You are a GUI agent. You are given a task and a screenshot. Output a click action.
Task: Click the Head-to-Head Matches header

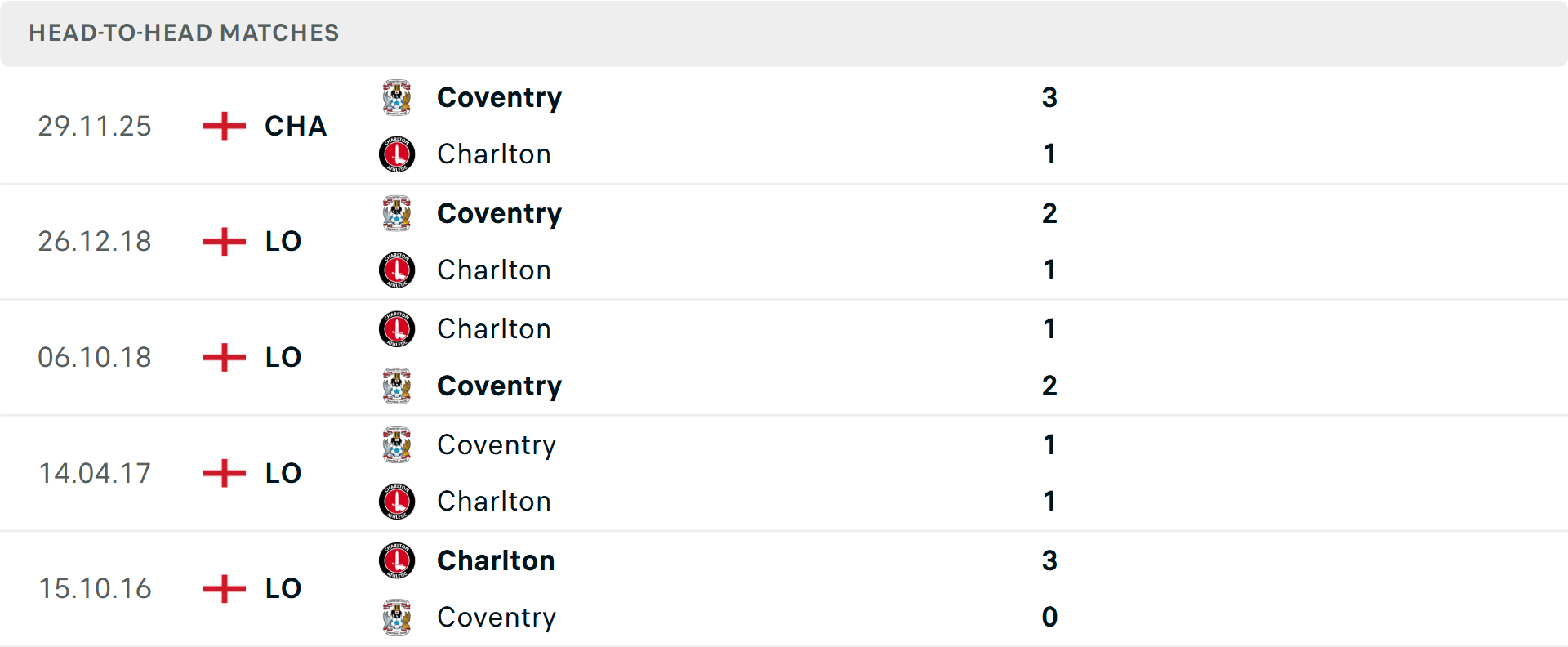click(x=184, y=33)
